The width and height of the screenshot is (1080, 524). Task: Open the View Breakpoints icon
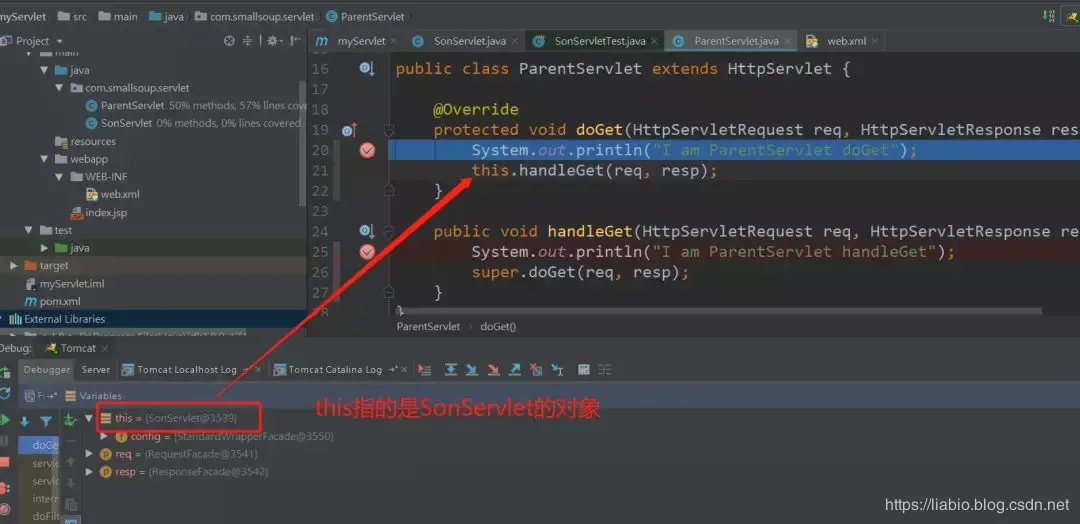5,488
